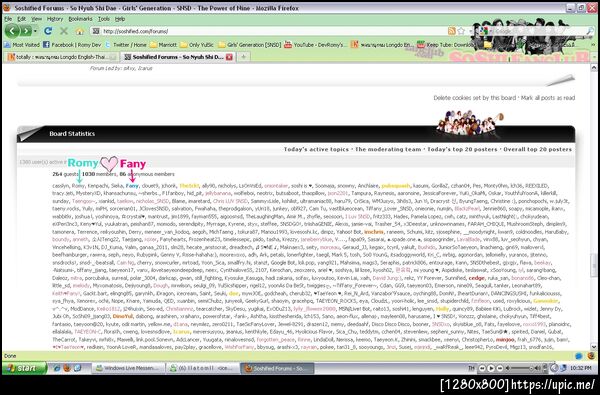600x395 pixels.
Task: Launch Internet Explorer from the Quick Launch
Action: click(57, 368)
